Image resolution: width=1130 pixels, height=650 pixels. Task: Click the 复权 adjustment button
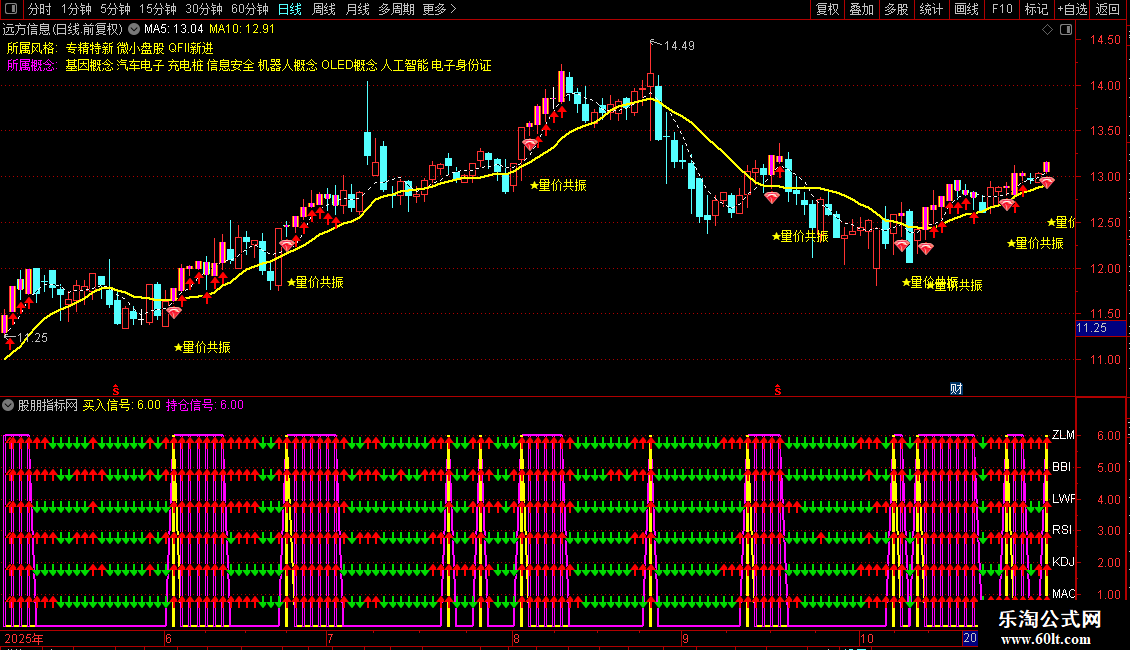tap(827, 9)
